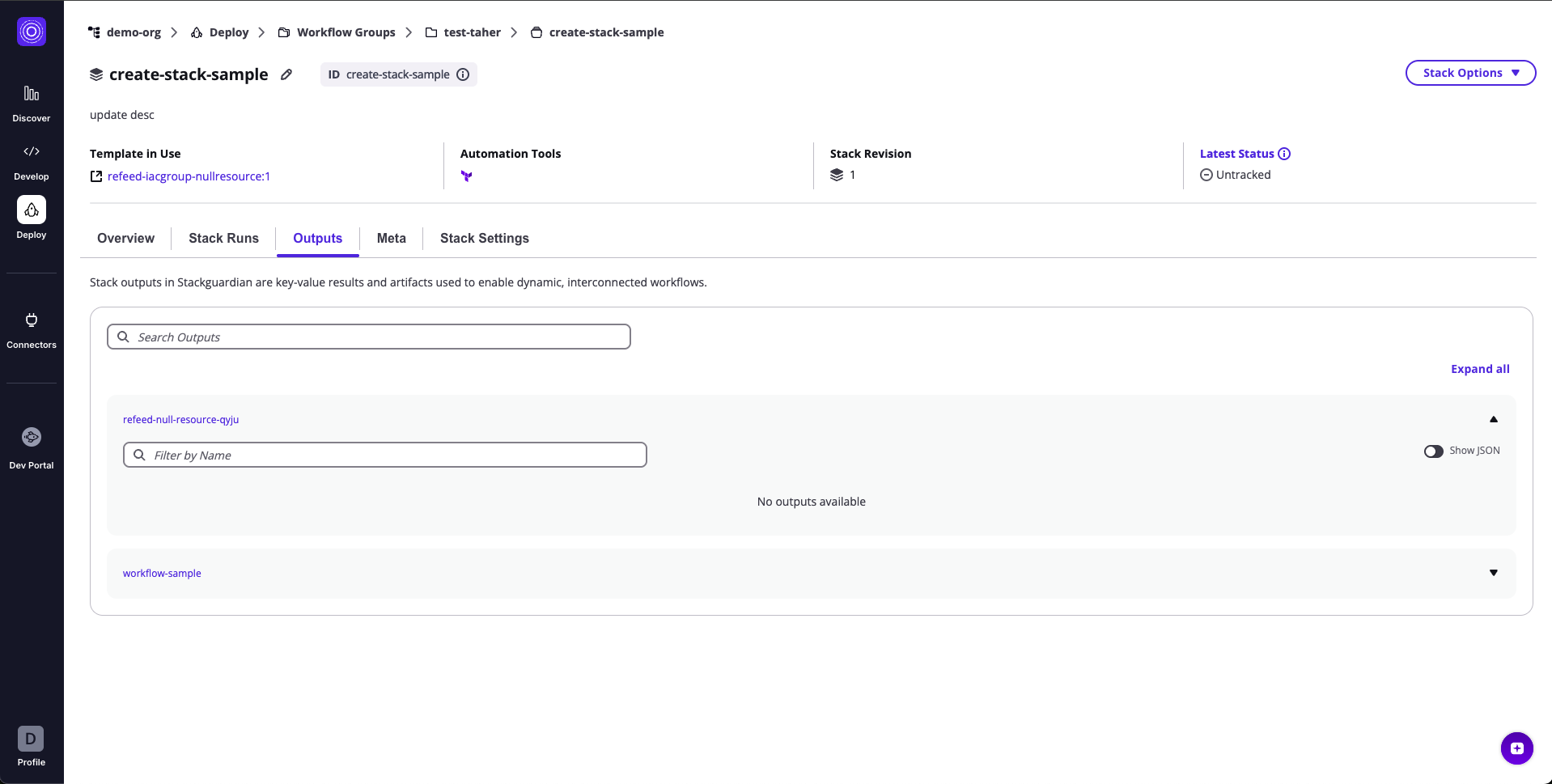Toggle the Show JSON switch

[x=1433, y=451]
